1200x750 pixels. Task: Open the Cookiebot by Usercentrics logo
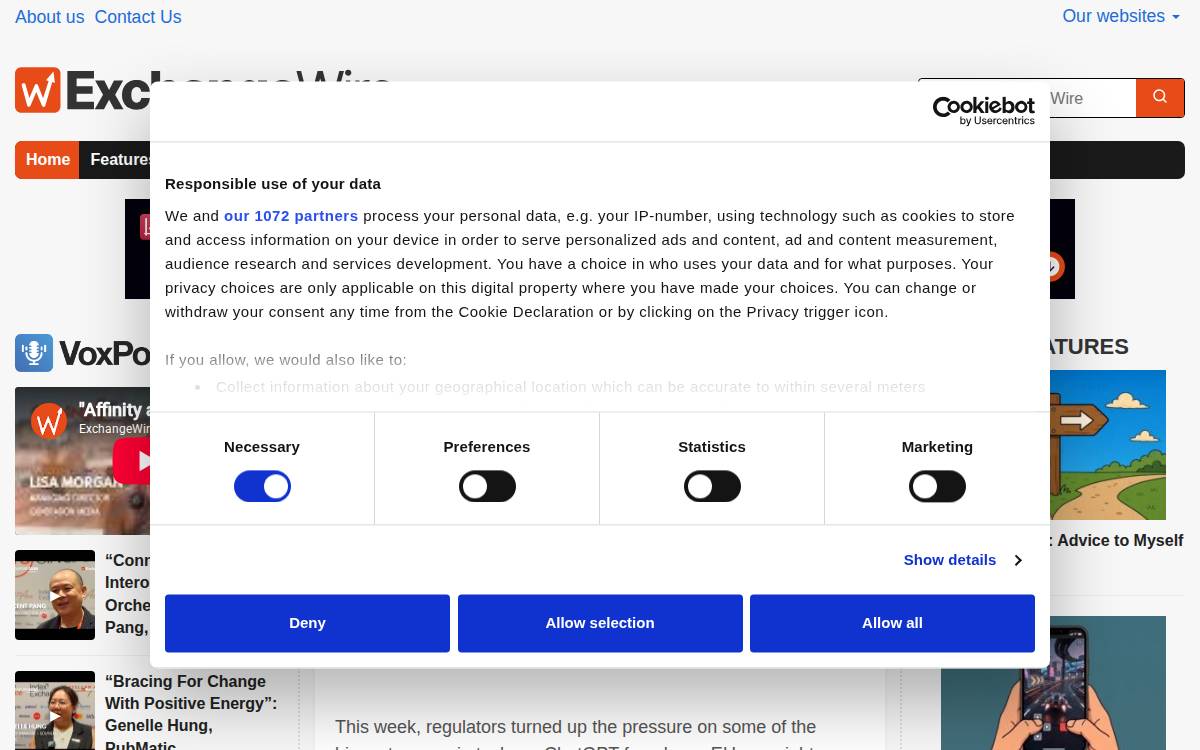pos(983,111)
